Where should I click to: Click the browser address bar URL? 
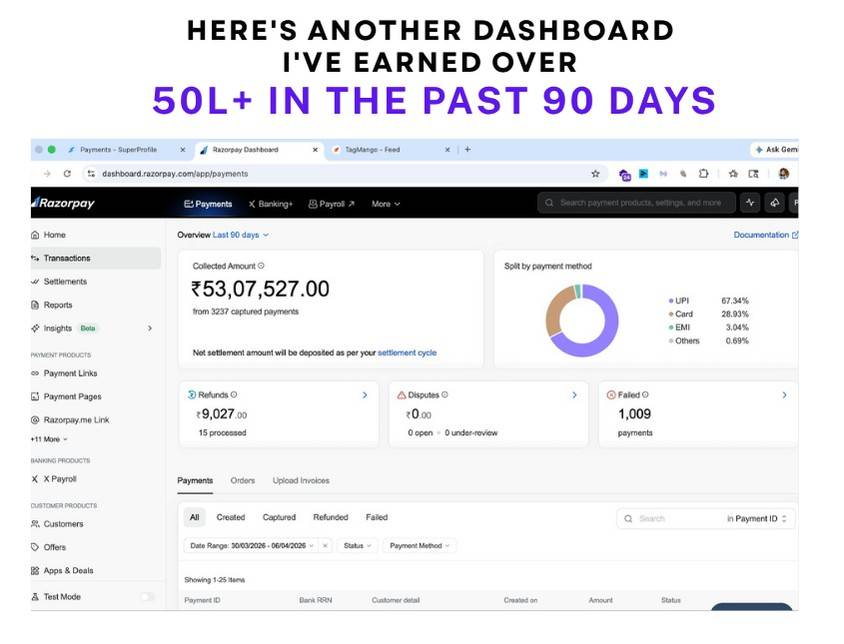coord(175,173)
